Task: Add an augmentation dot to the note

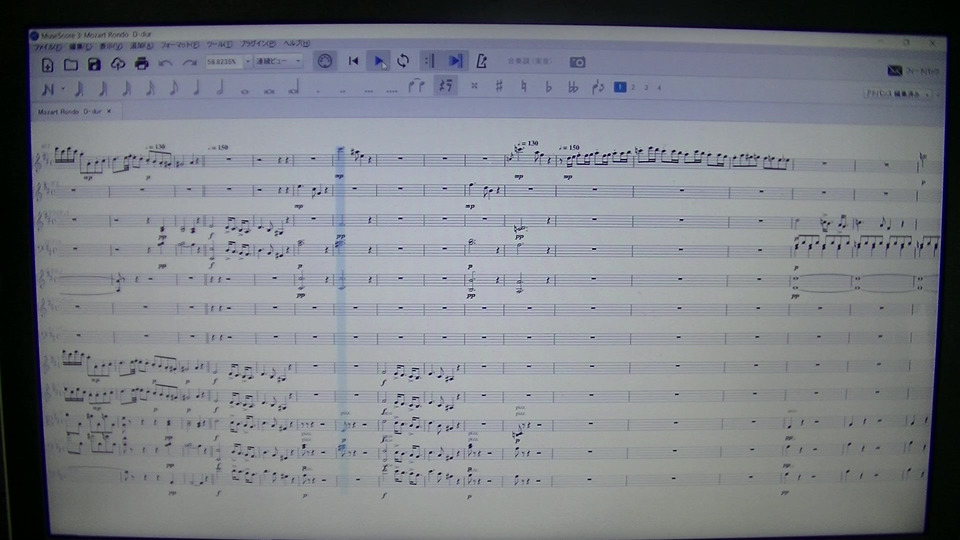Action: coord(318,91)
